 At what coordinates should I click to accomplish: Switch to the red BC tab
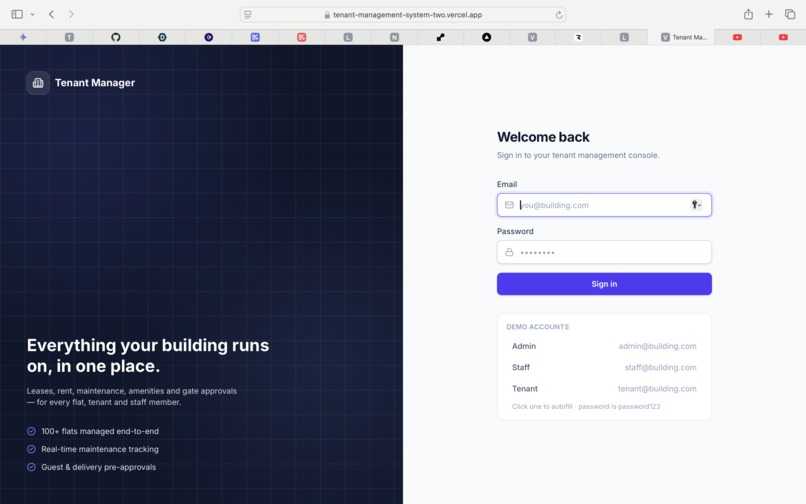click(x=302, y=37)
